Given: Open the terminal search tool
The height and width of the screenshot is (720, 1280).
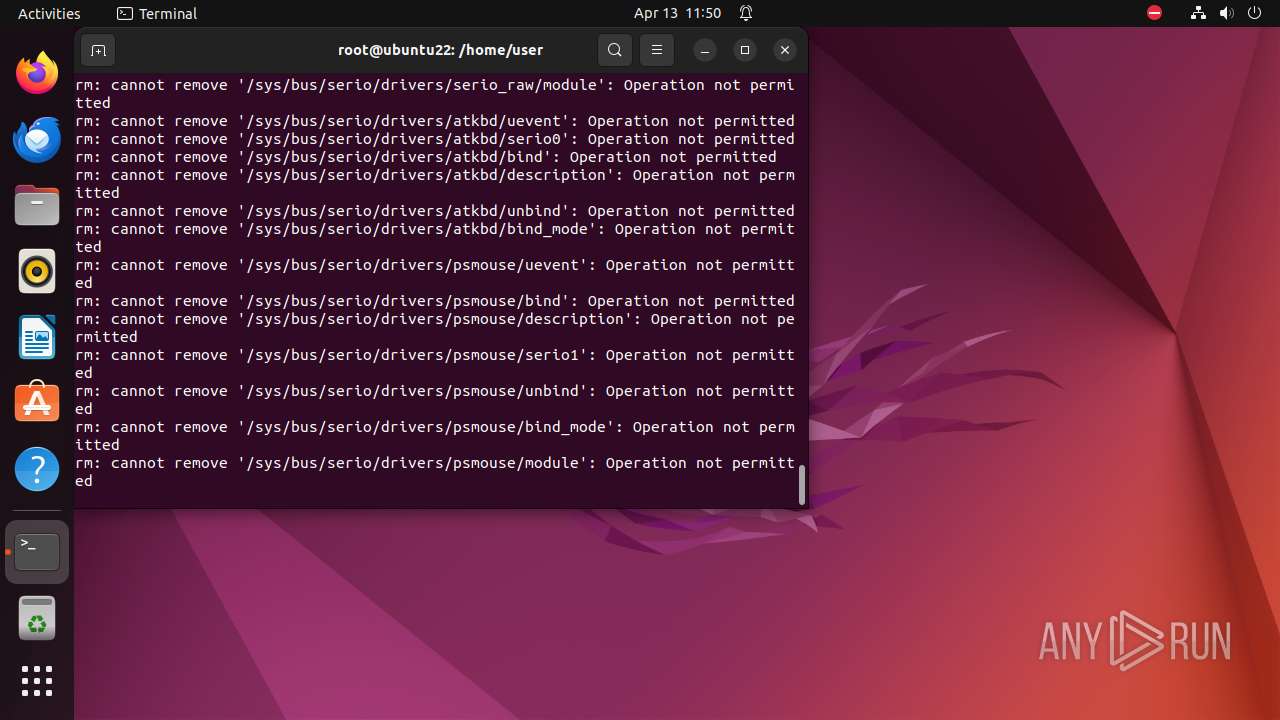Looking at the screenshot, I should pyautogui.click(x=615, y=50).
